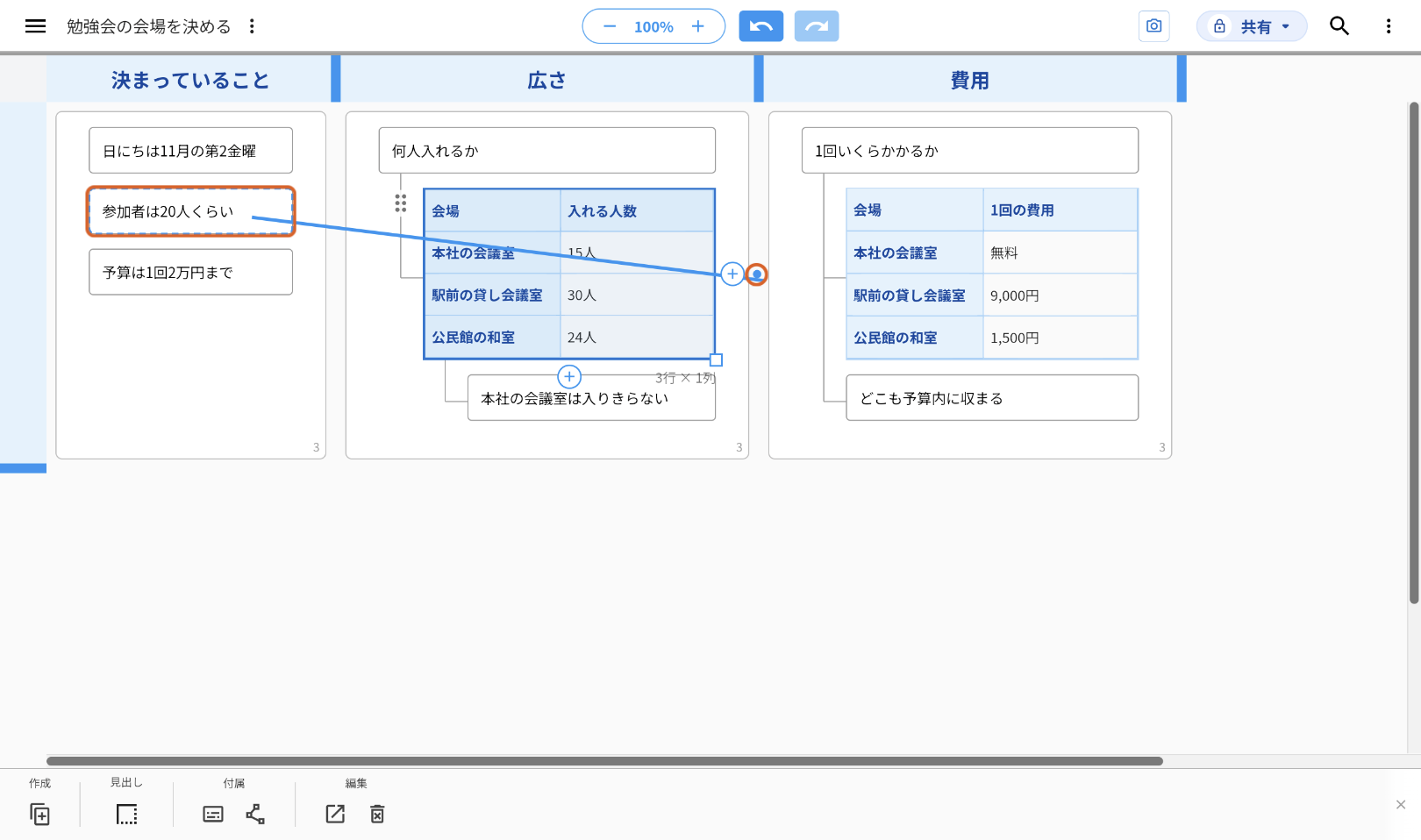
Task: Add item with plus below the table
Action: [569, 376]
